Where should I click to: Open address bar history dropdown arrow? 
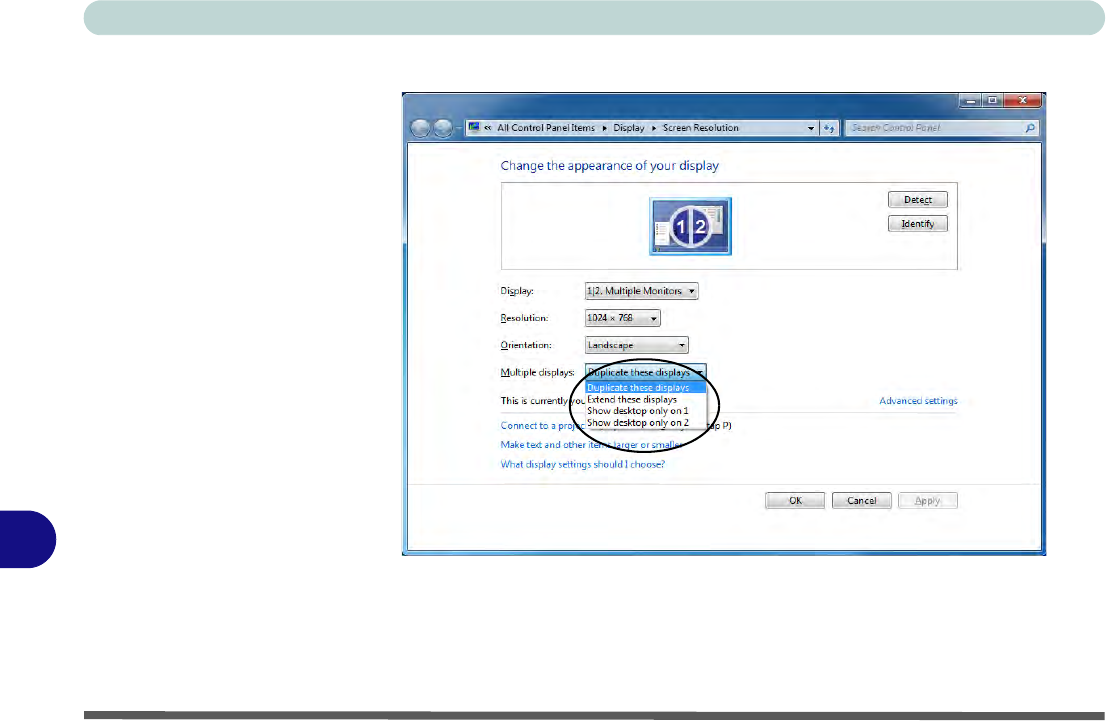tap(811, 128)
